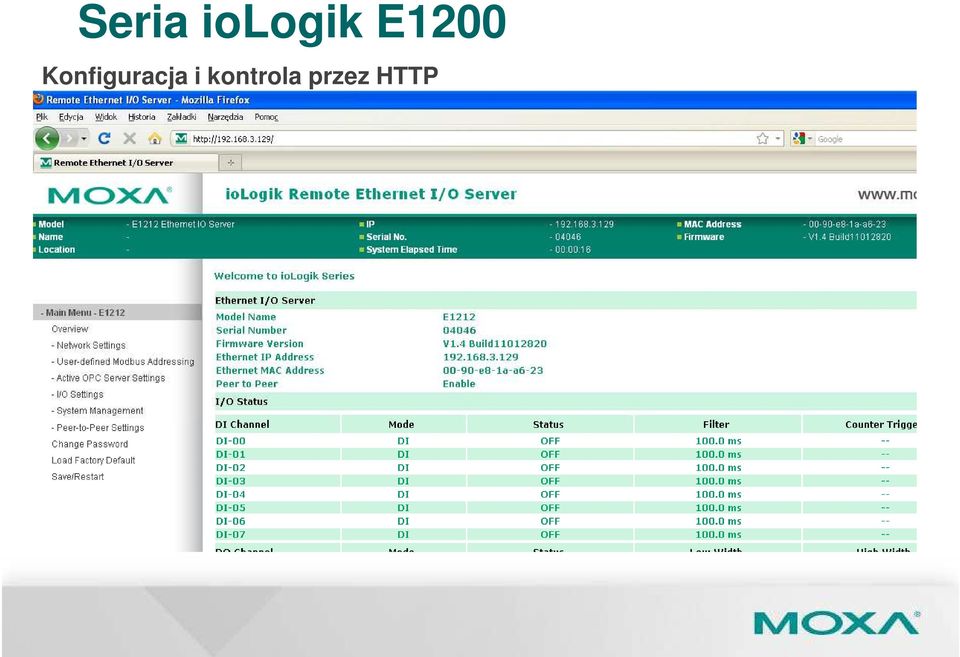Open the Widok menu

tap(106, 117)
